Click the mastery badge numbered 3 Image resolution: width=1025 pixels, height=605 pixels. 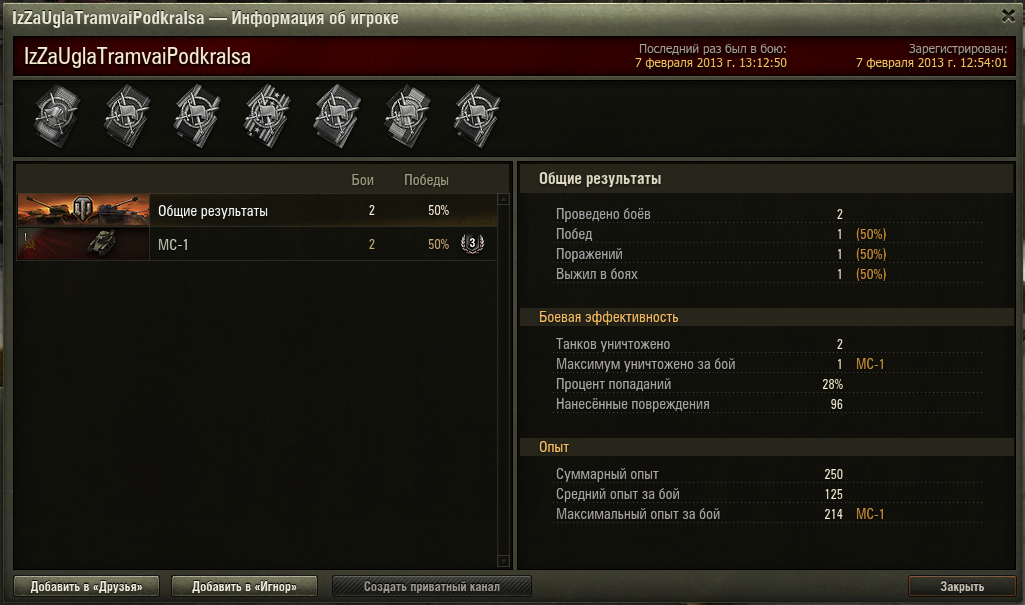point(471,244)
